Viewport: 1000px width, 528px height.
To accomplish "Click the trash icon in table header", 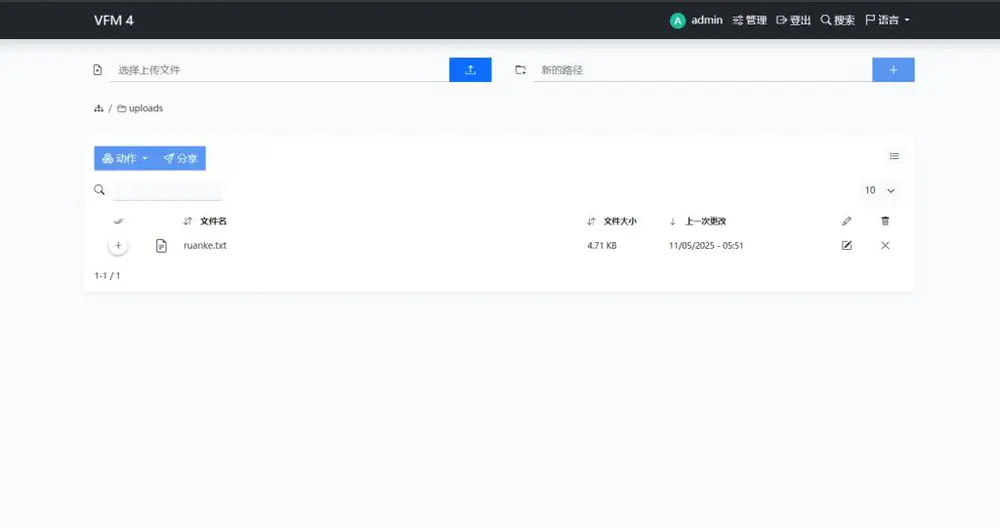I will (885, 221).
